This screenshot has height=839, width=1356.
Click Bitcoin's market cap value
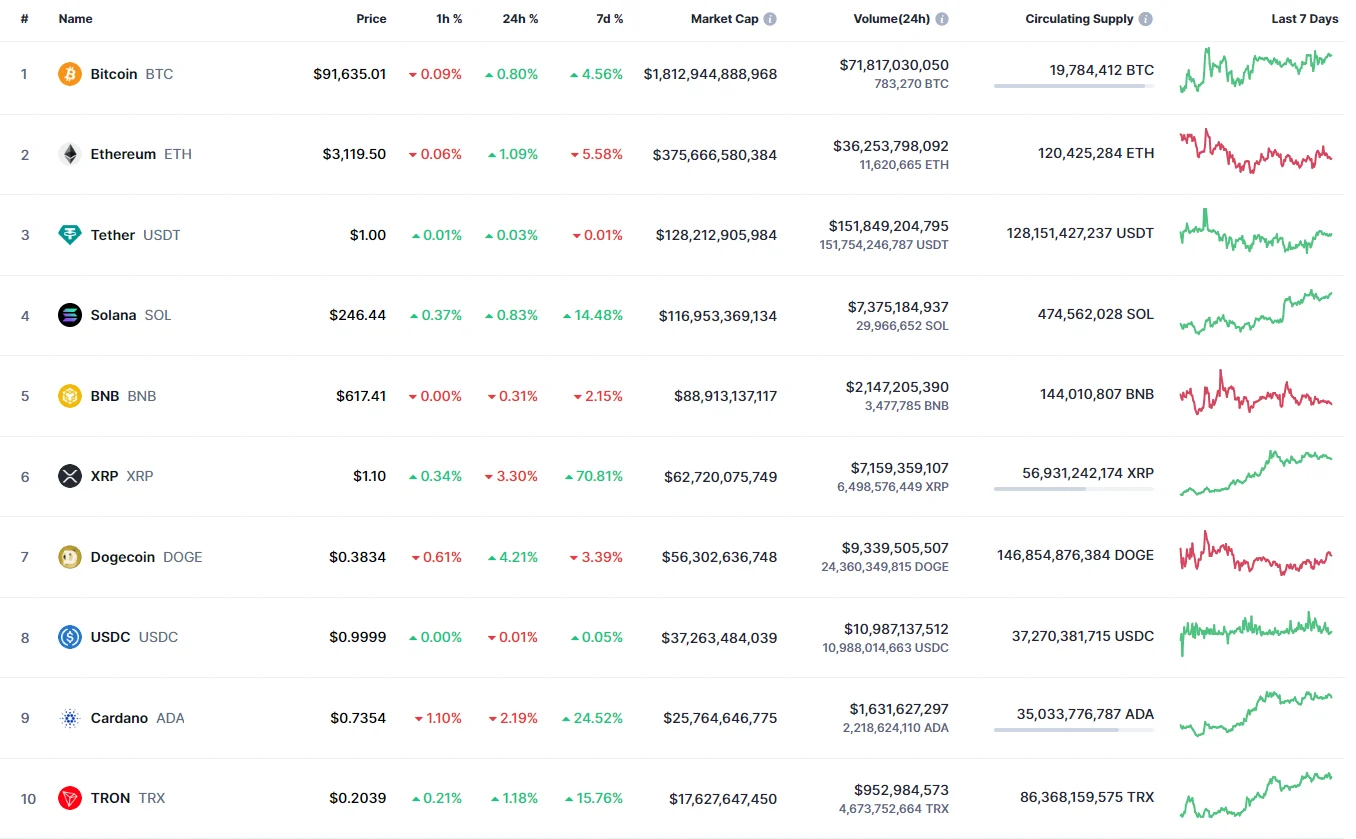click(x=710, y=74)
